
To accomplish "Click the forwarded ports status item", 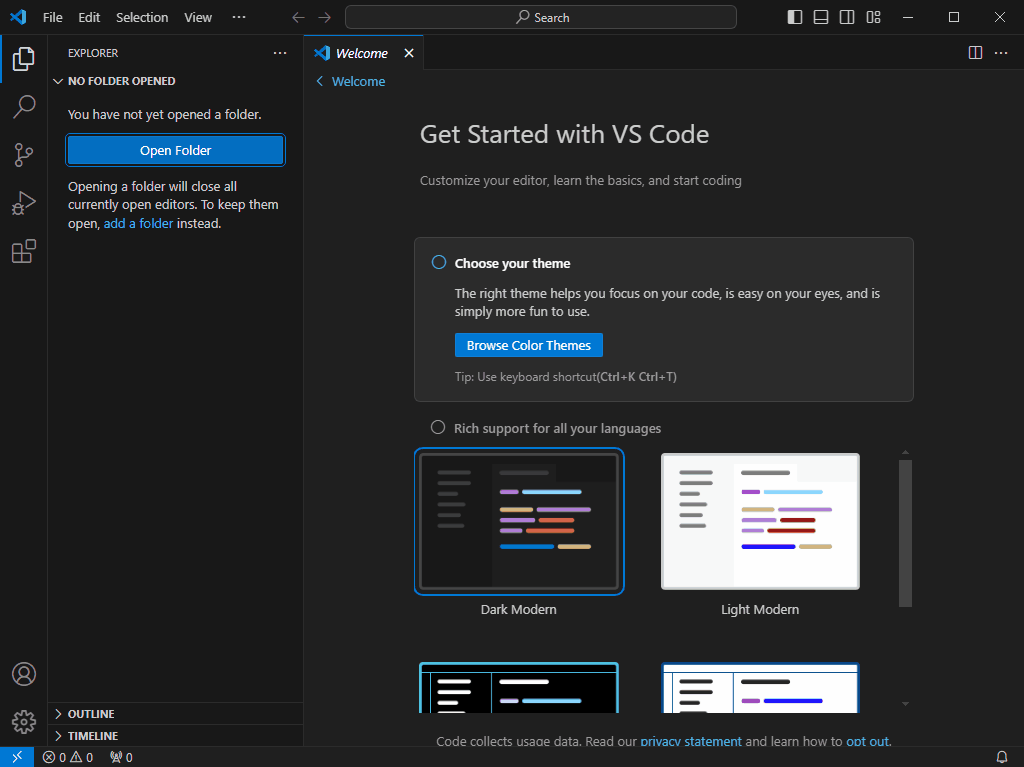I will pos(121,757).
